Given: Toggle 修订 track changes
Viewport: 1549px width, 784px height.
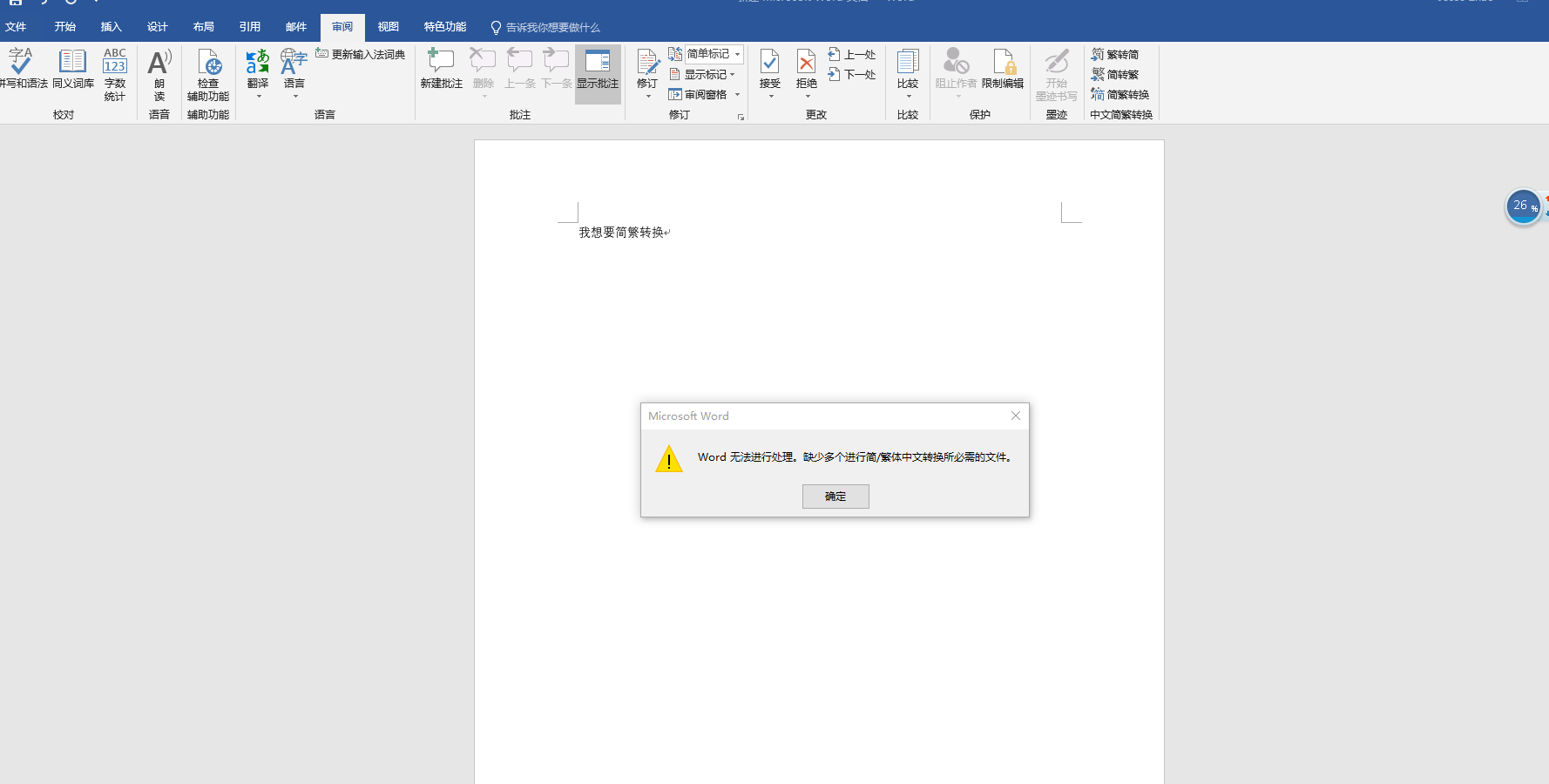Looking at the screenshot, I should (647, 63).
